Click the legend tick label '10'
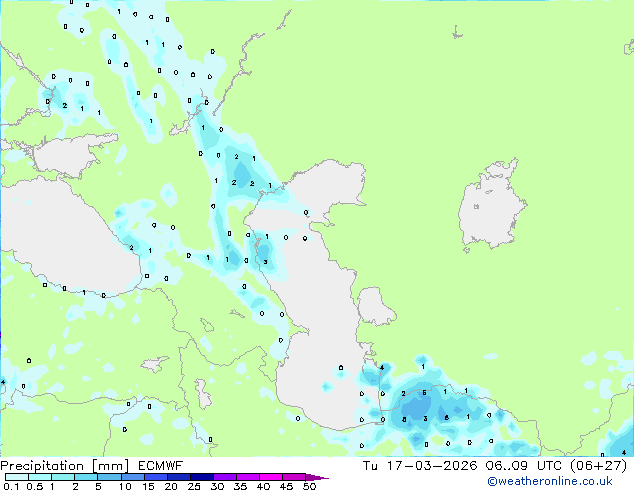Image resolution: width=634 pixels, height=490 pixels. [x=125, y=486]
